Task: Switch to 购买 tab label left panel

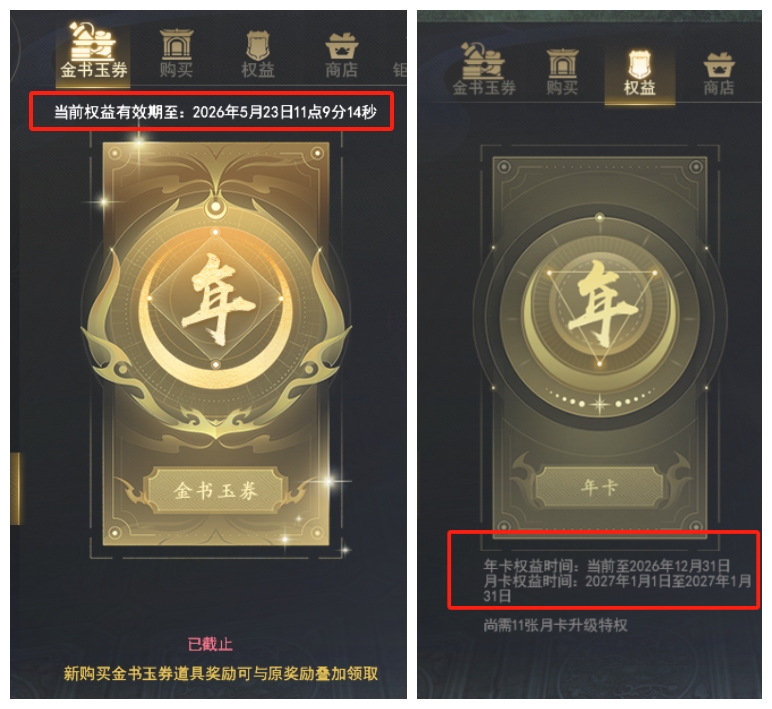Action: point(176,70)
